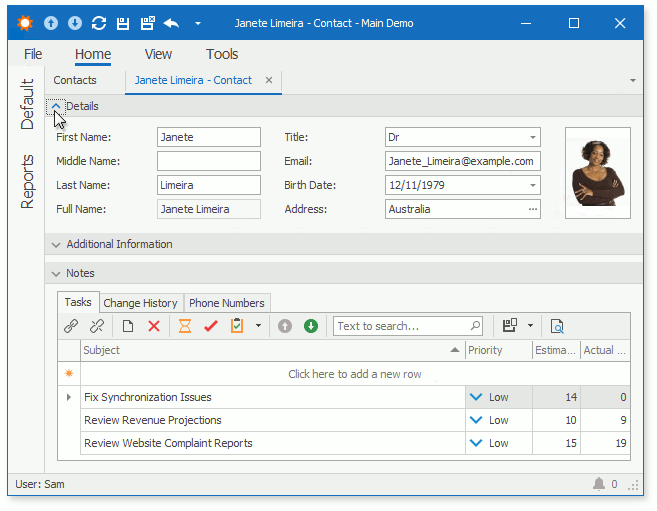The image size is (657, 511).
Task: Click the green down-arrow icon in Tasks toolbar
Action: point(311,326)
